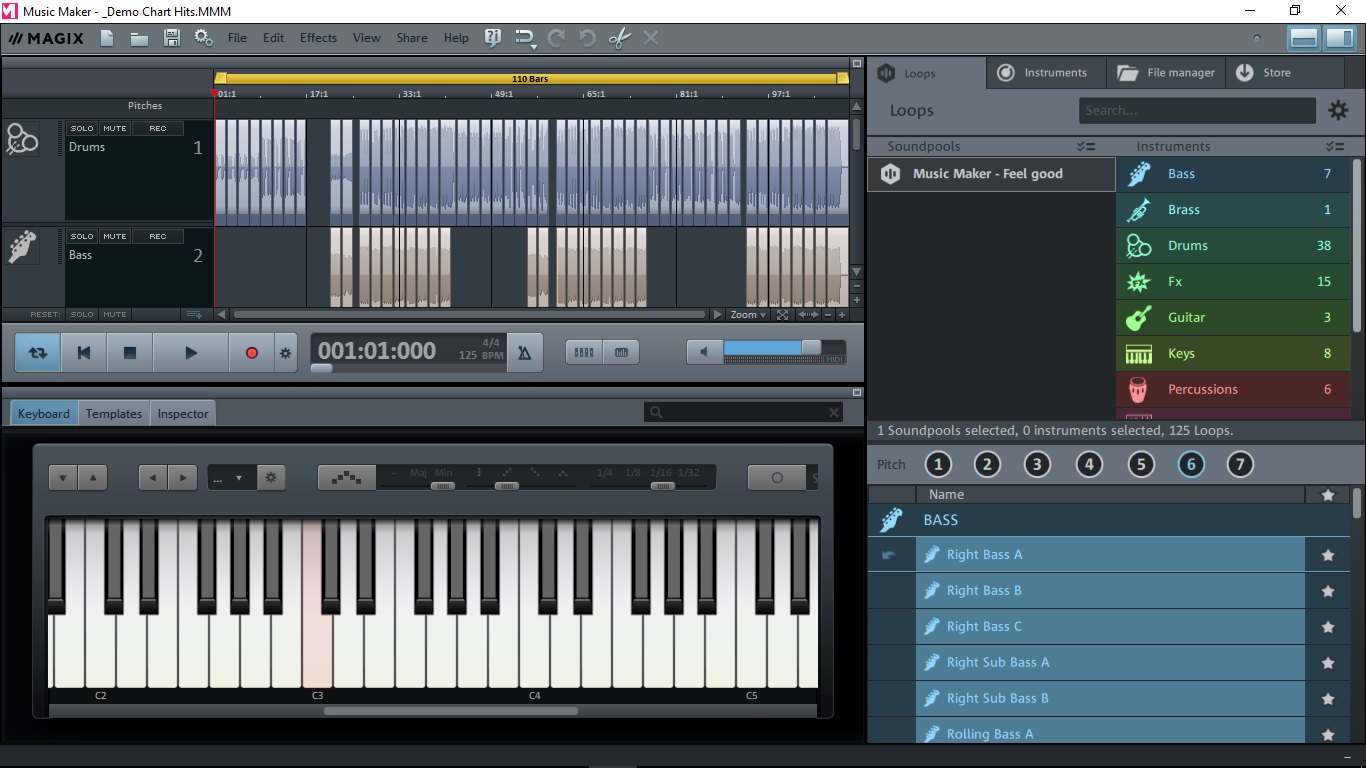Click the favorite star for Right Sub Bass A
1366x768 pixels.
click(1328, 663)
